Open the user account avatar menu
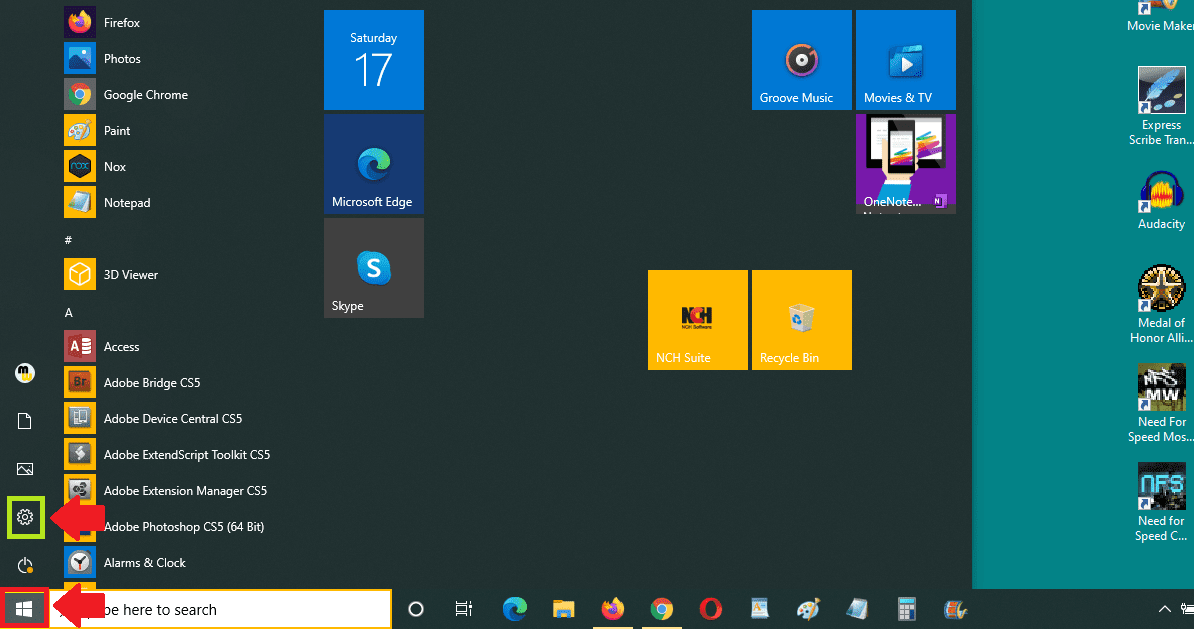The width and height of the screenshot is (1194, 629). [x=25, y=373]
